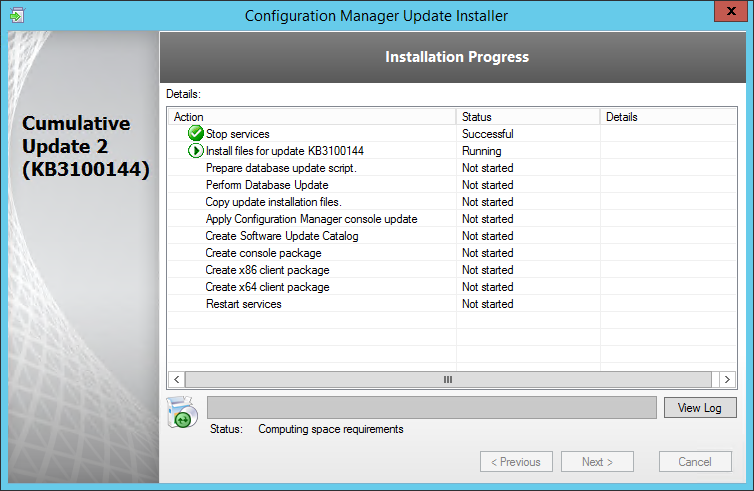Click the Installation Progress heading
This screenshot has height=491, width=754.
(457, 57)
